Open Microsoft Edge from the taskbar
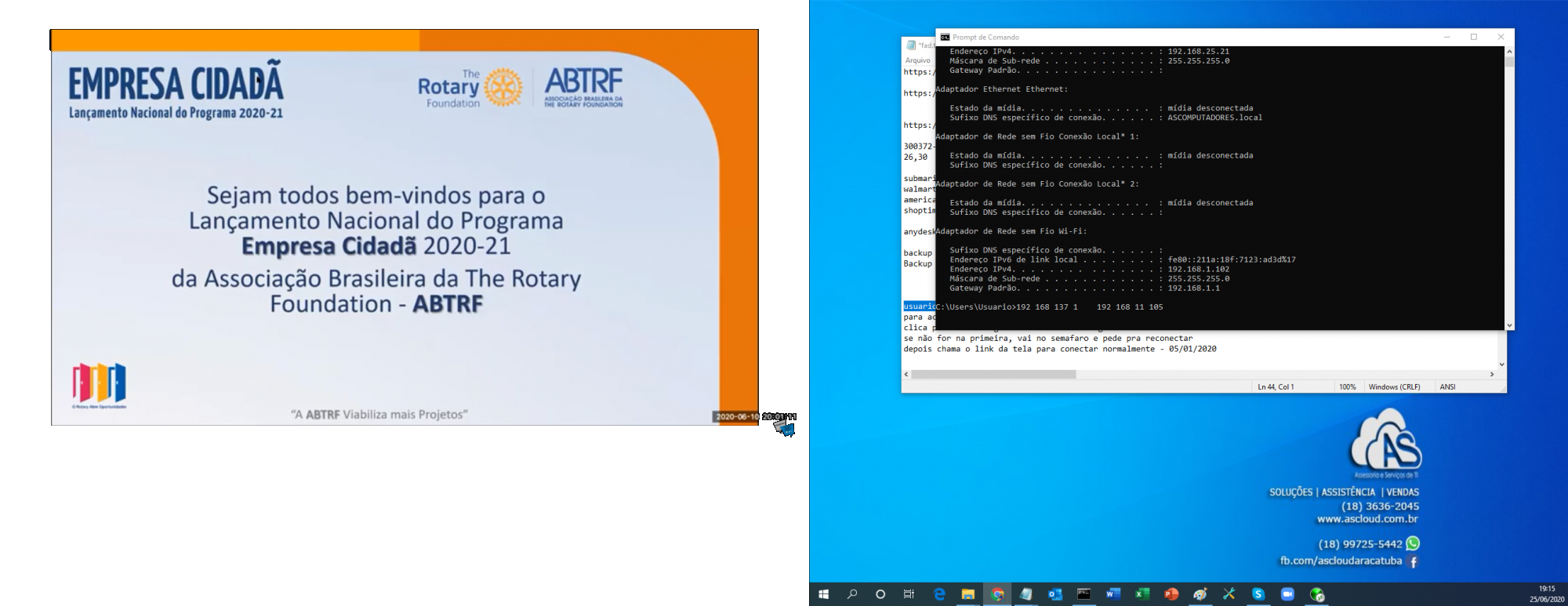Viewport: 1568px width, 606px height. pos(939,594)
